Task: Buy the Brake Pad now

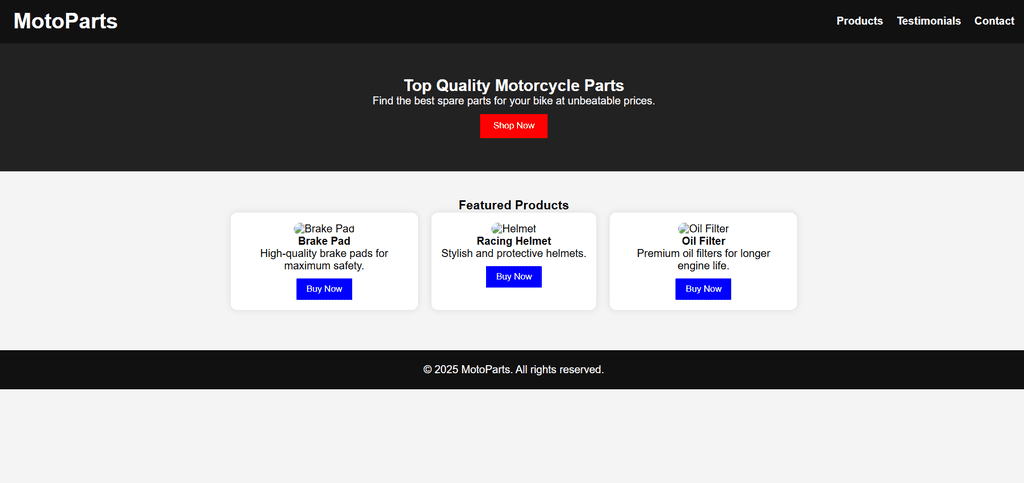Action: click(324, 289)
